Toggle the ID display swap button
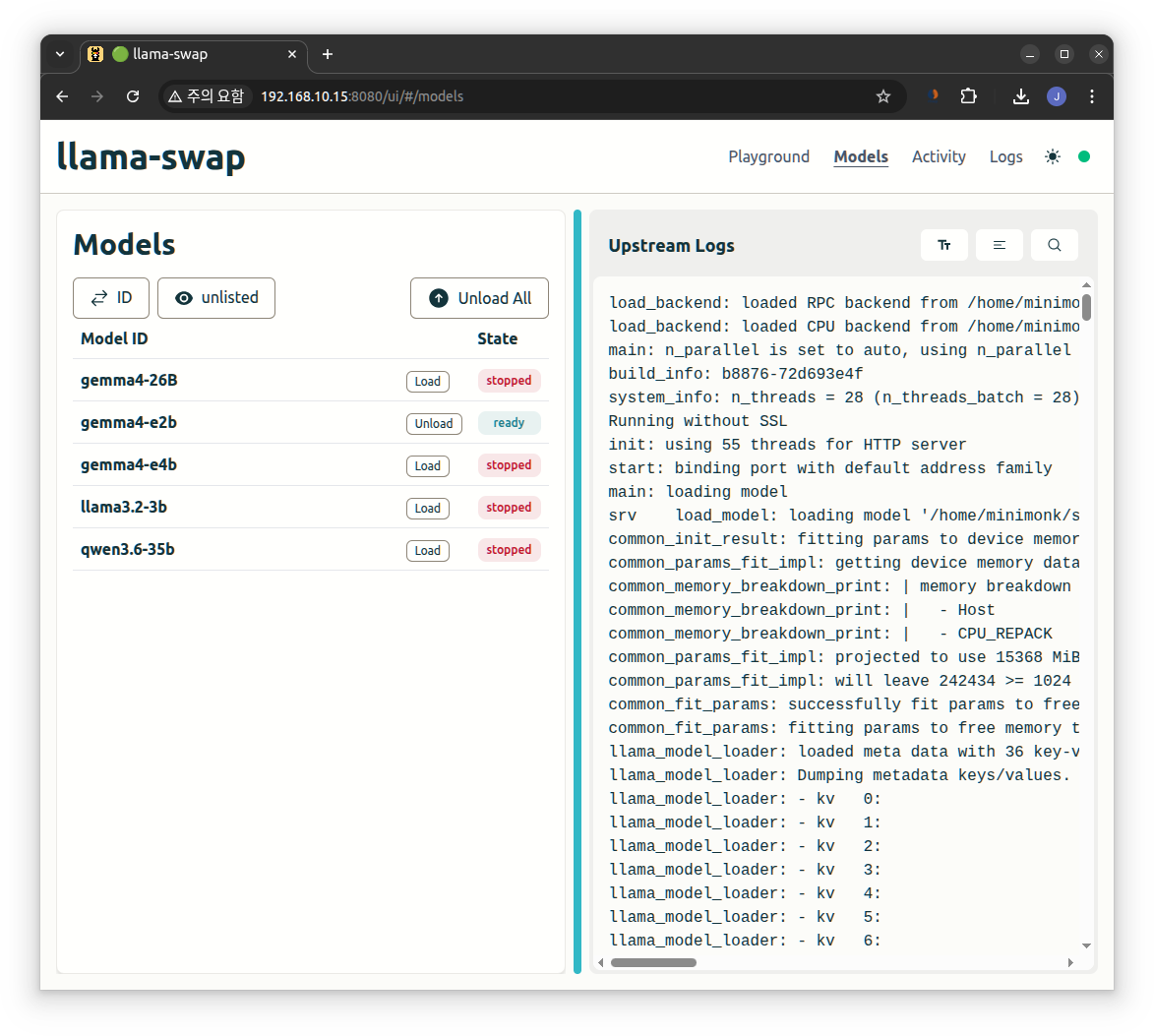 point(111,298)
